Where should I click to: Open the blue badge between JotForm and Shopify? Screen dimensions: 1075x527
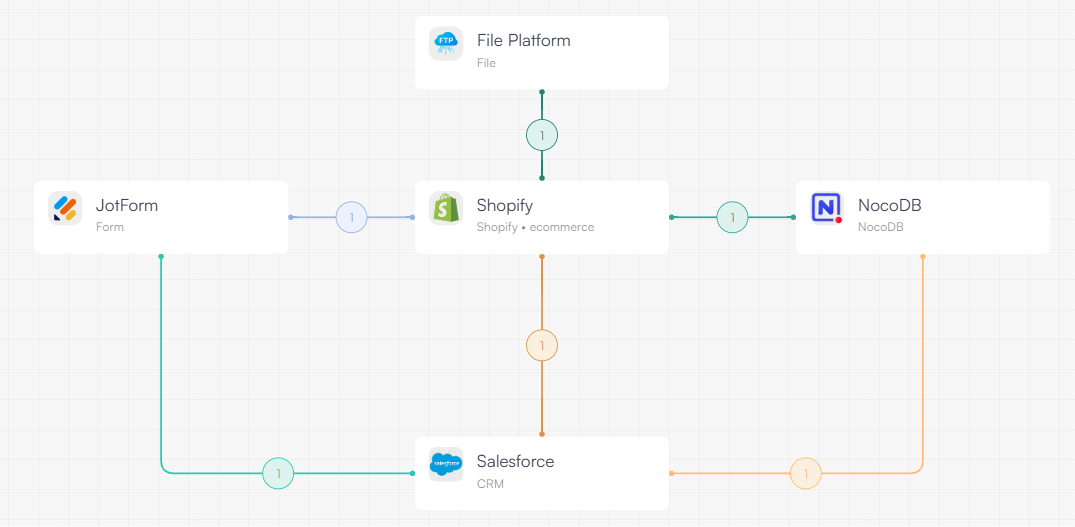352,217
